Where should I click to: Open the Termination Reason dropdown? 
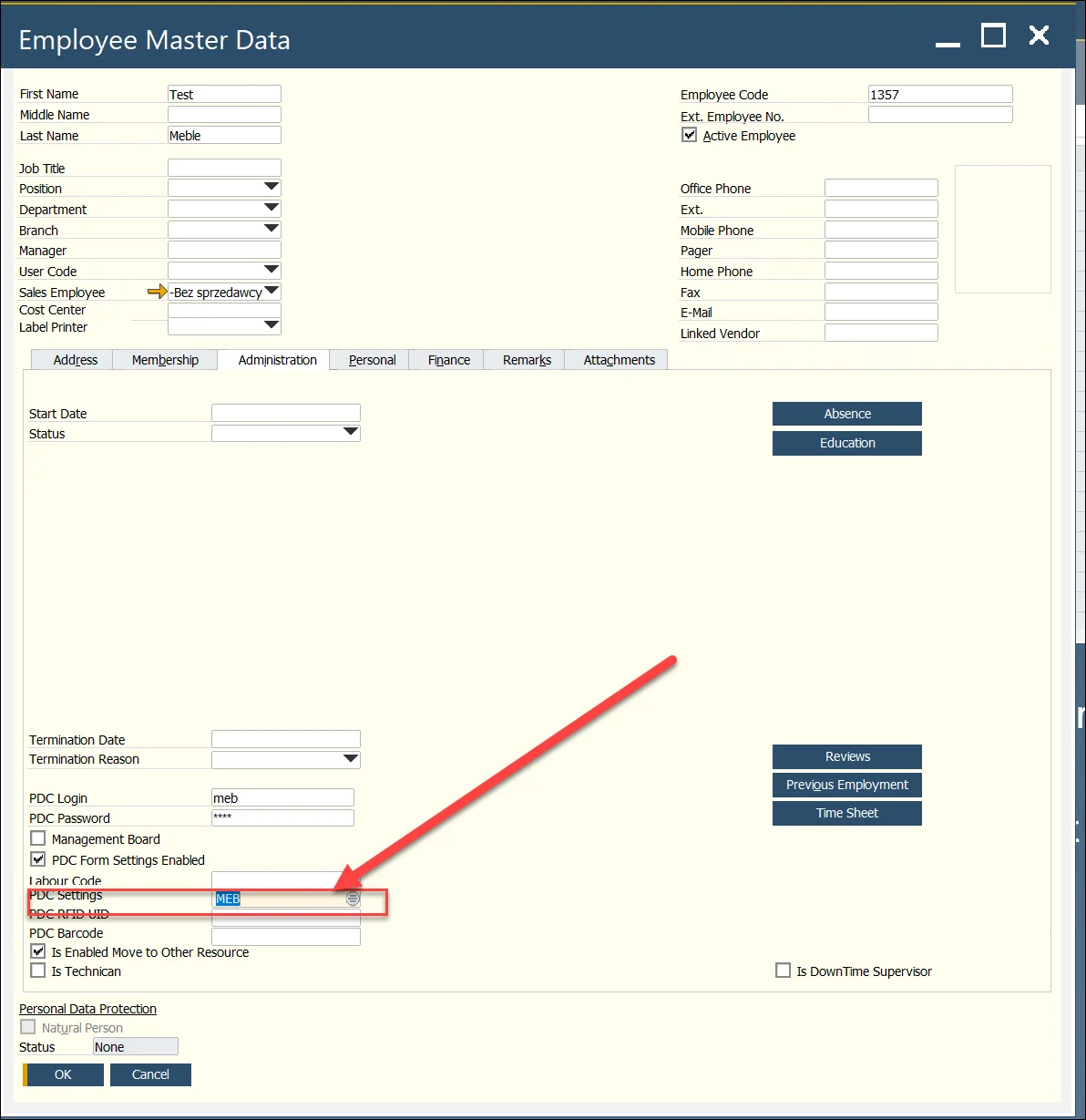[351, 758]
